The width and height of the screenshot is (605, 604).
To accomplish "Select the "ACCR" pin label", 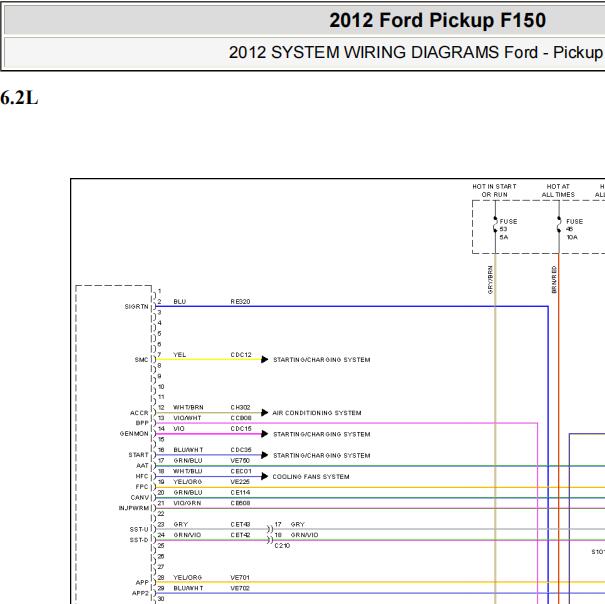I will point(139,413).
